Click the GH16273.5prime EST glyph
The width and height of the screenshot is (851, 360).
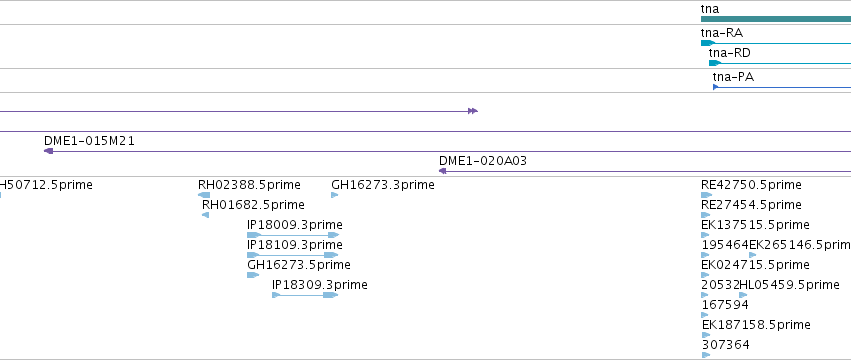point(253,275)
